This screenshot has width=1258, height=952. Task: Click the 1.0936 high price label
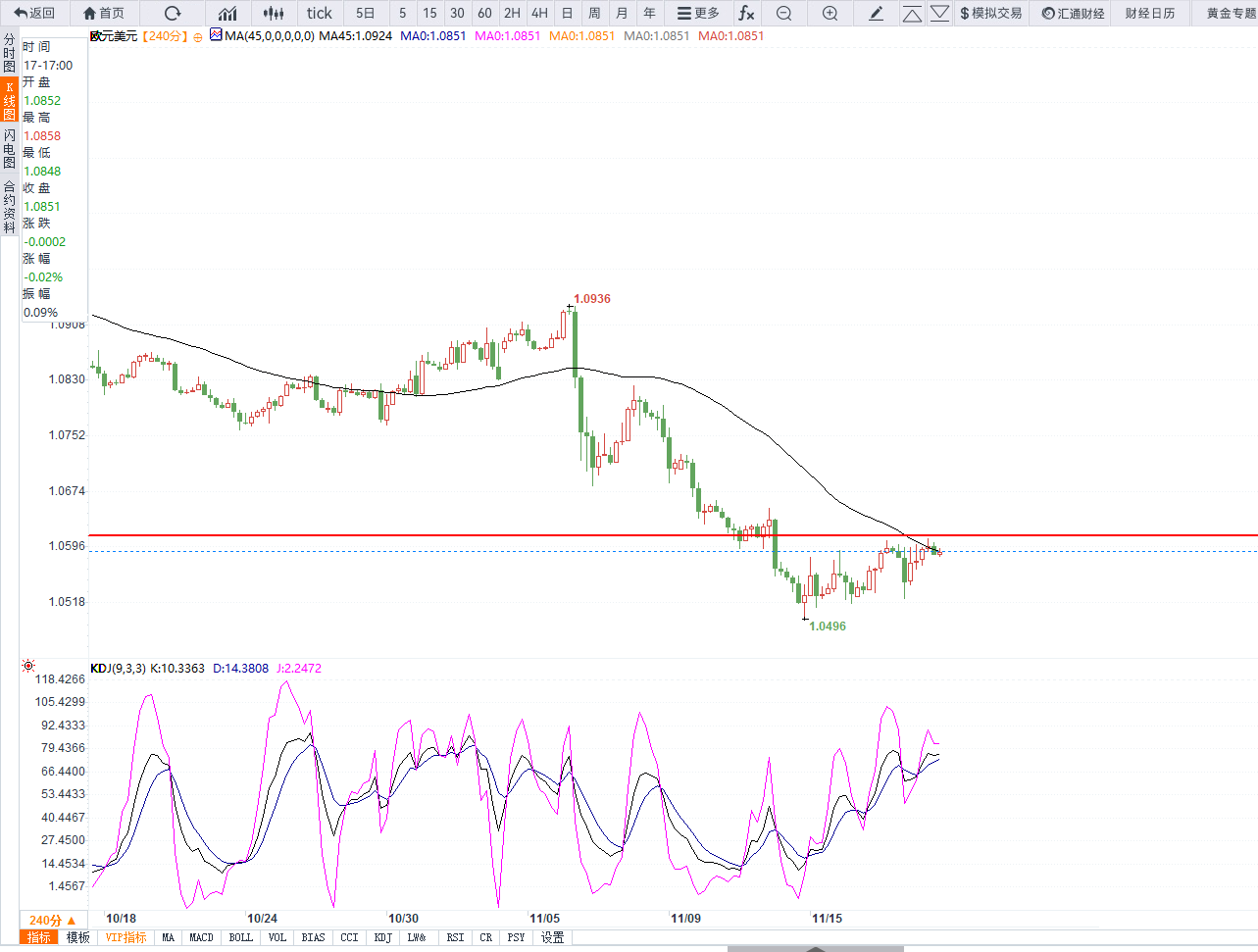click(x=592, y=299)
